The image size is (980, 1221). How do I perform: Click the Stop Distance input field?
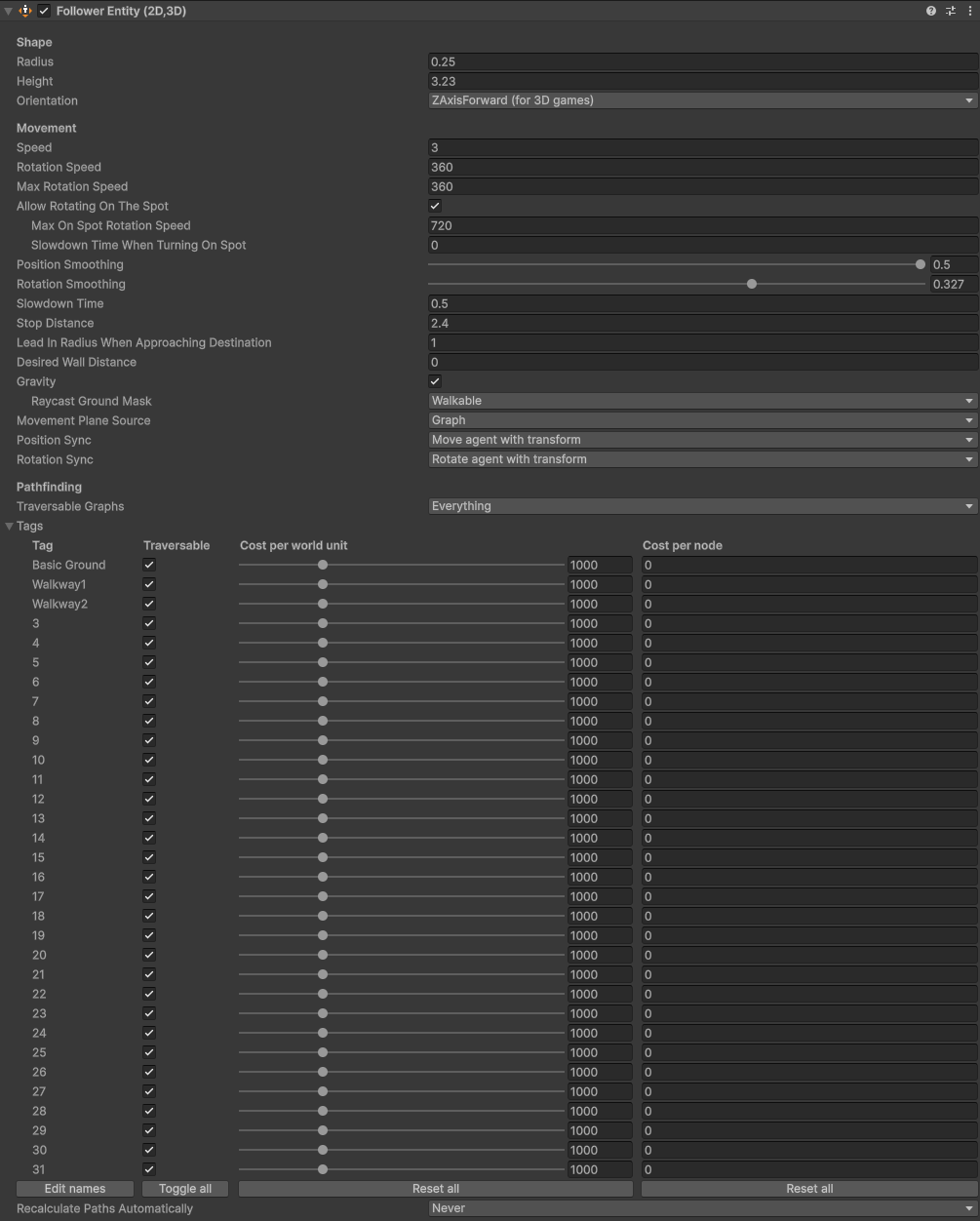coord(702,323)
